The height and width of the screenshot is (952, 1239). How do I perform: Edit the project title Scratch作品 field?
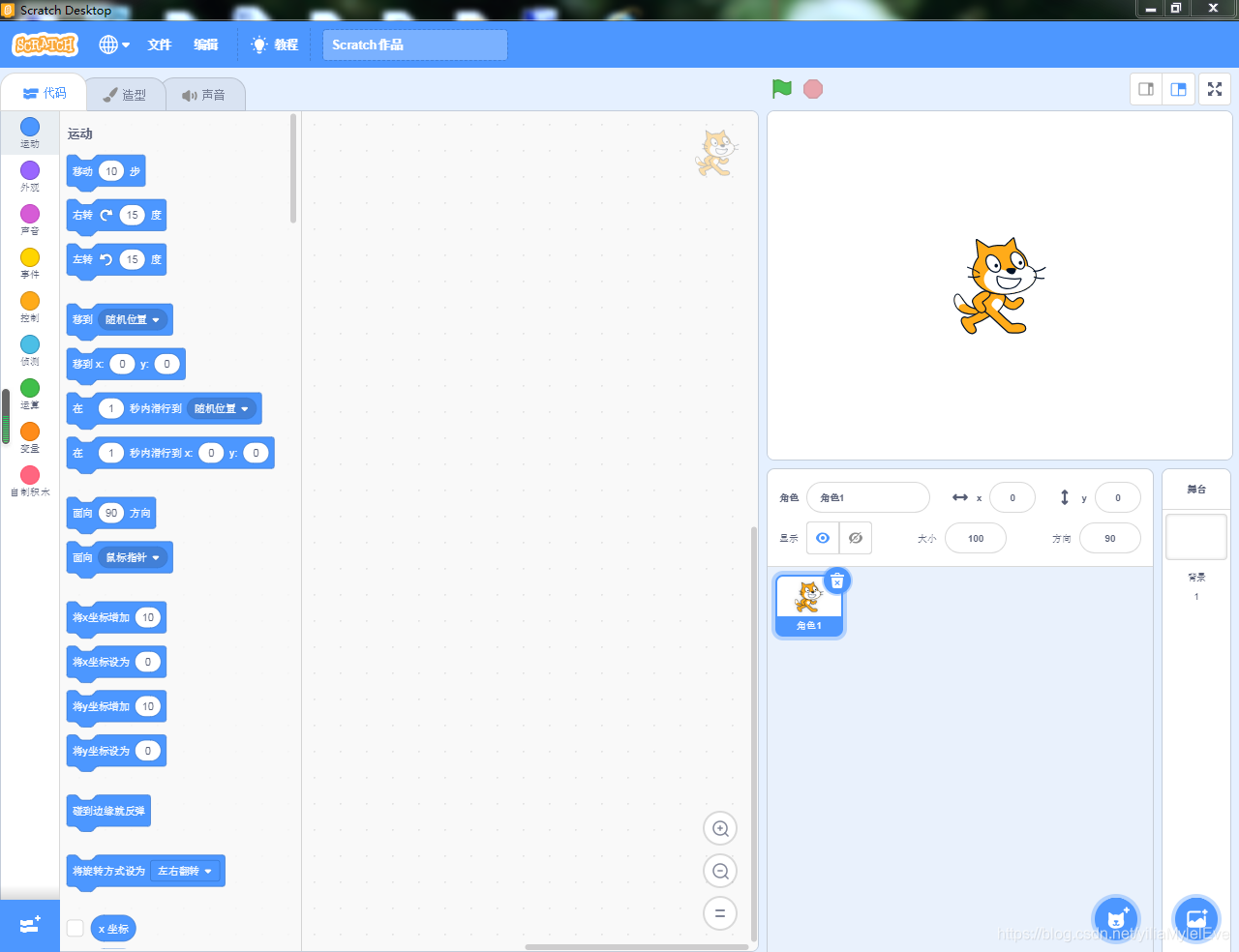[415, 45]
